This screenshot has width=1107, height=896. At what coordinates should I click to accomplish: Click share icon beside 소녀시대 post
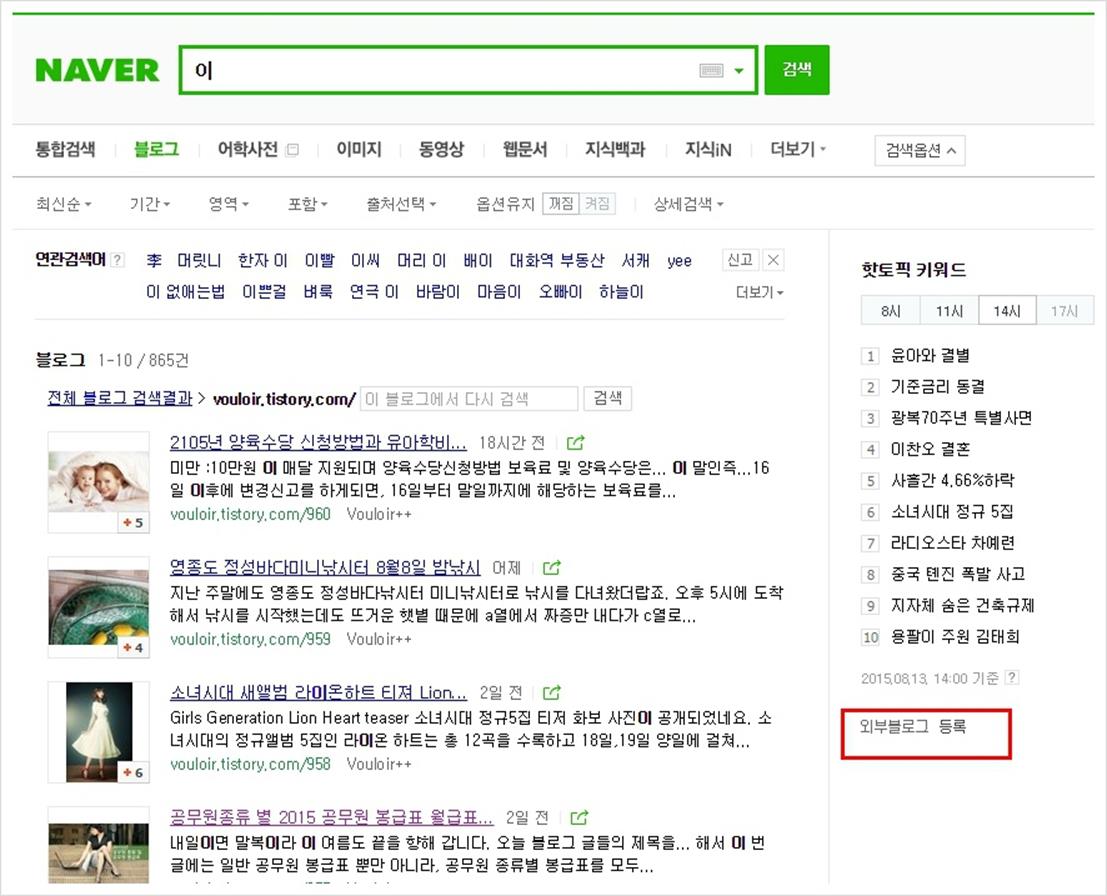[552, 693]
